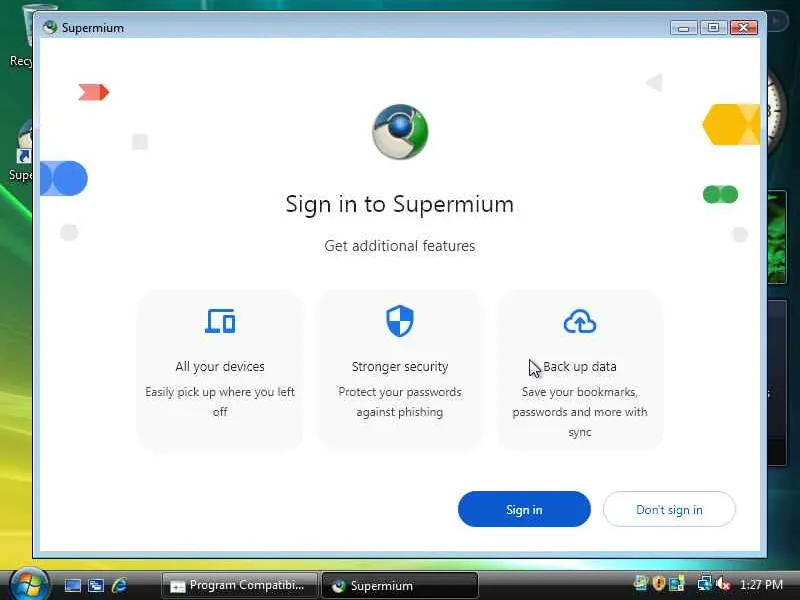Switch to Program Compatibility taskbar button

coord(239,586)
